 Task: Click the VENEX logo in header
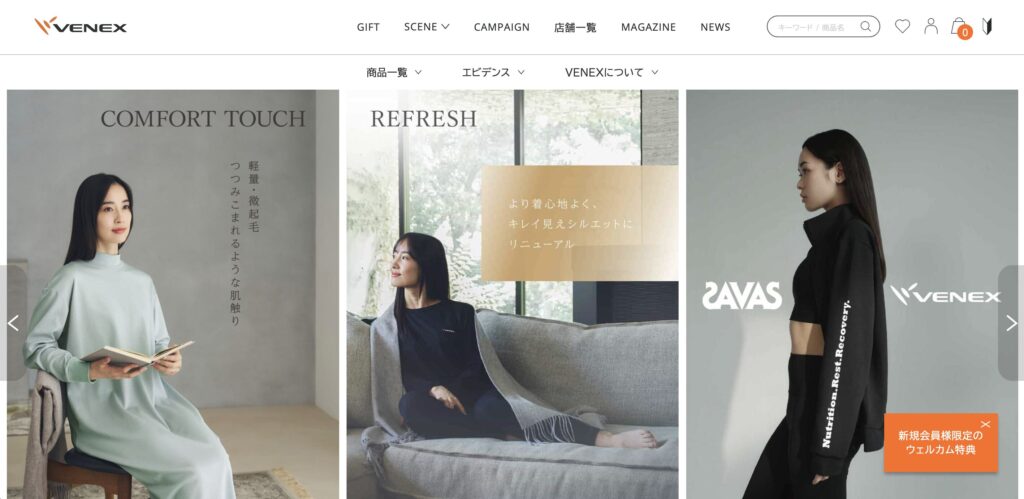pyautogui.click(x=80, y=26)
